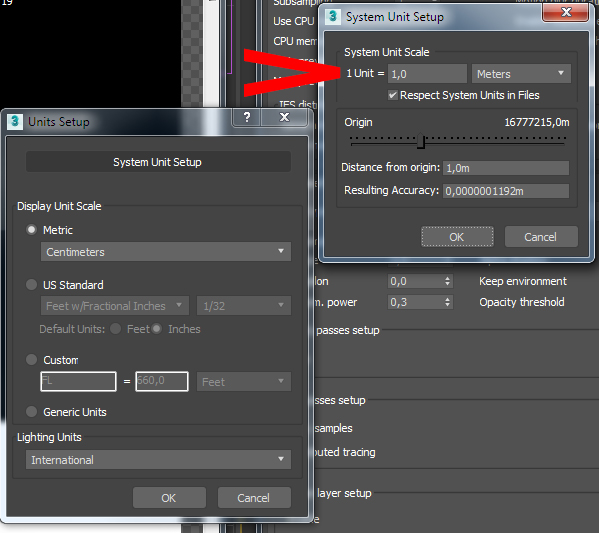
Task: Confirm with OK in System Unit Setup
Action: coord(457,237)
